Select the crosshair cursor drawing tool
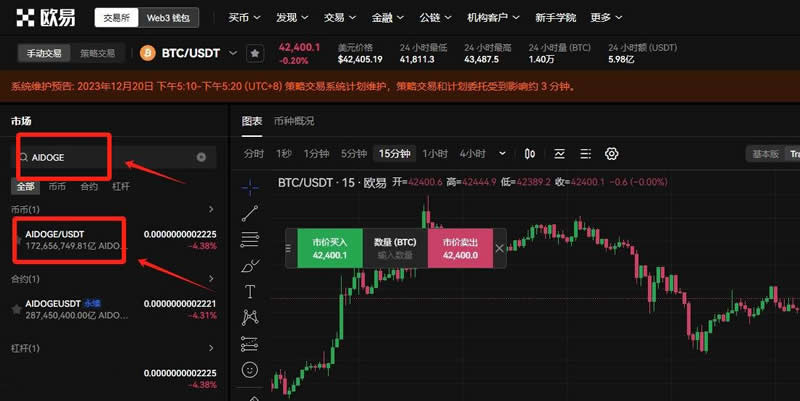800x401 pixels. coord(250,185)
